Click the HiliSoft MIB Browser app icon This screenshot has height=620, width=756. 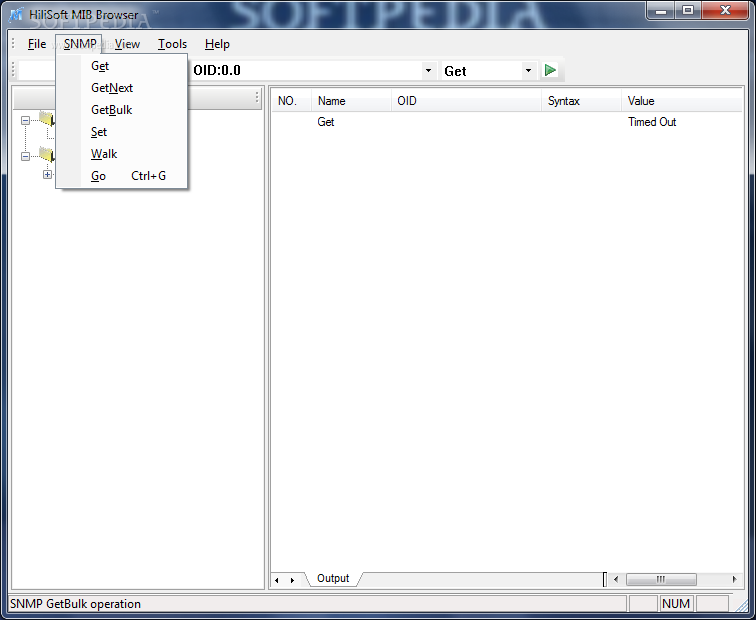16,14
